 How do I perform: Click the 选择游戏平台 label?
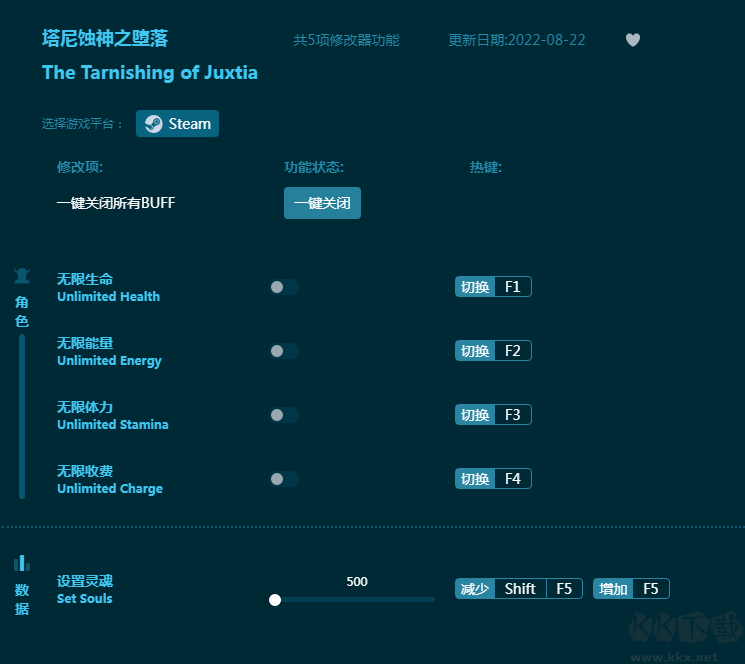click(x=82, y=124)
